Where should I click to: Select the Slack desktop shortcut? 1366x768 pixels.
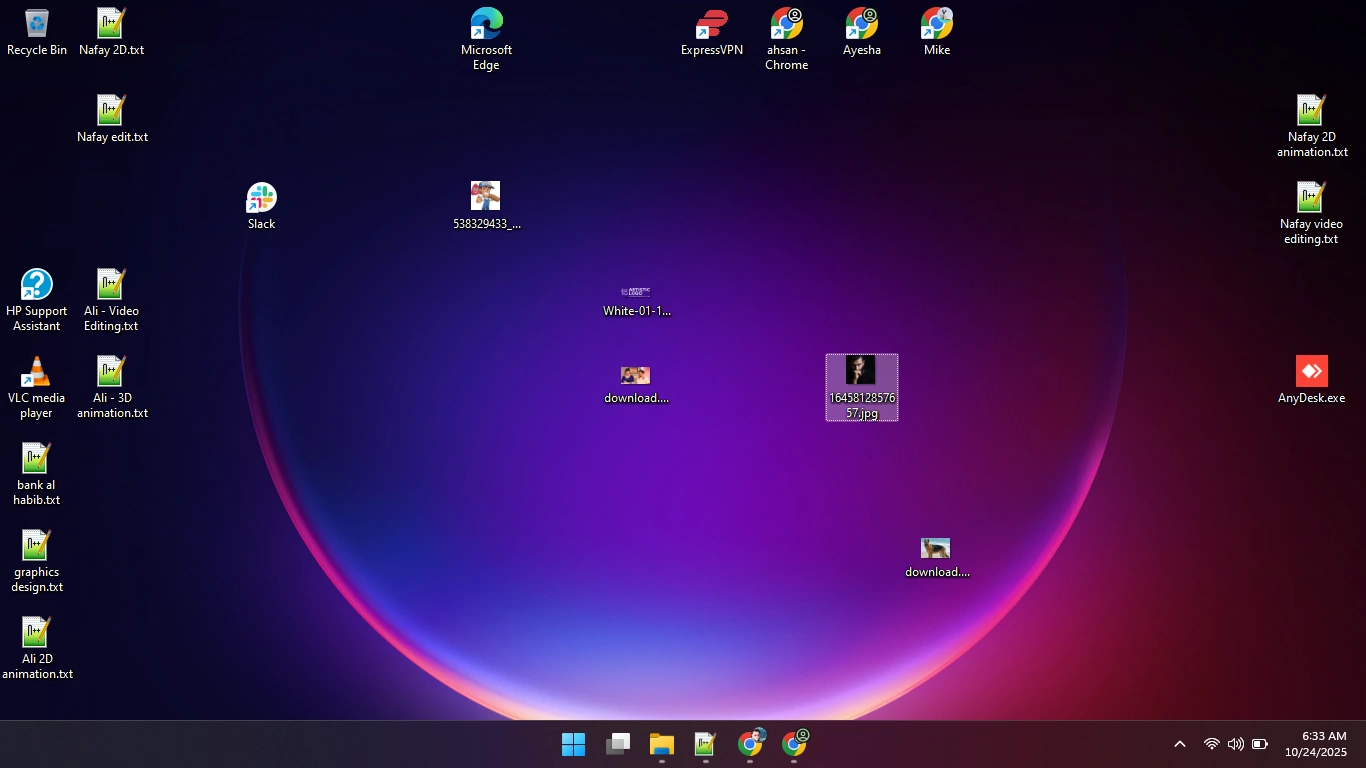point(261,206)
